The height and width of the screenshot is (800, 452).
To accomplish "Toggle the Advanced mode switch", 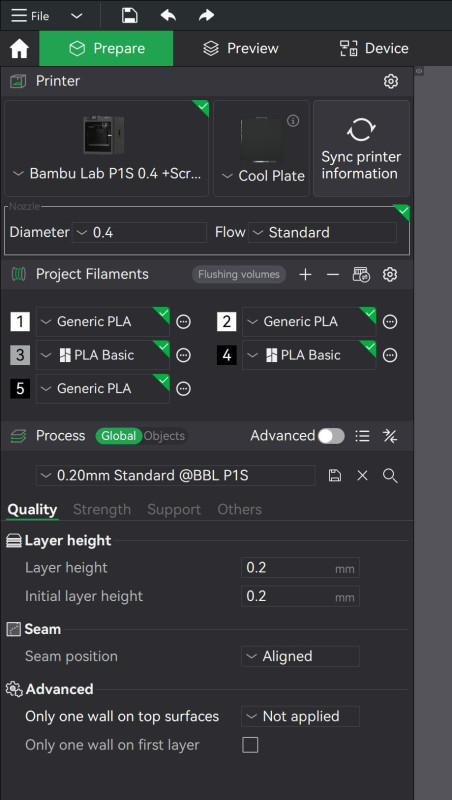I will pyautogui.click(x=331, y=436).
